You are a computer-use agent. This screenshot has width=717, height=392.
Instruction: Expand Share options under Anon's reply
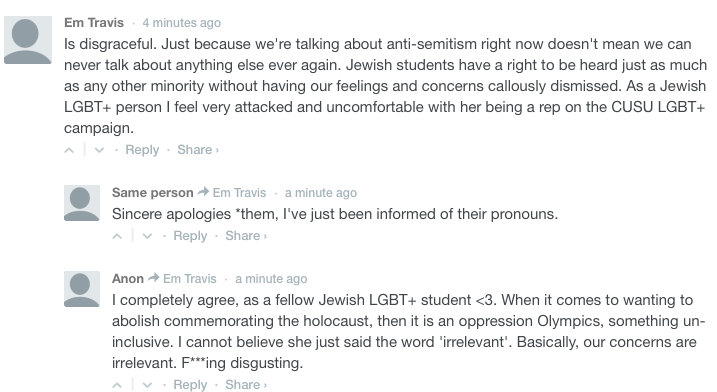click(x=246, y=385)
